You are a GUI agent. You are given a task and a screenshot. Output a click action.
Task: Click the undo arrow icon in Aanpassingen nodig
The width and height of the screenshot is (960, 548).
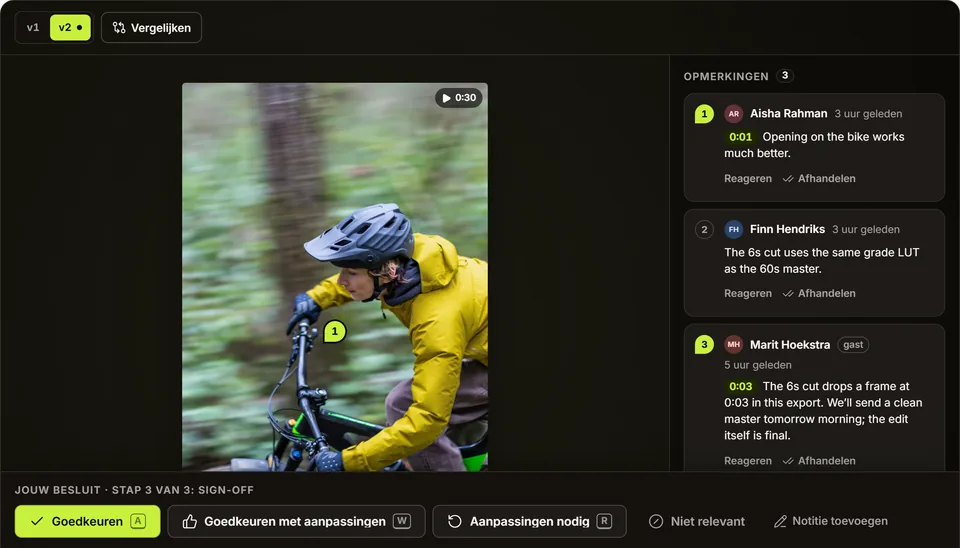(454, 521)
